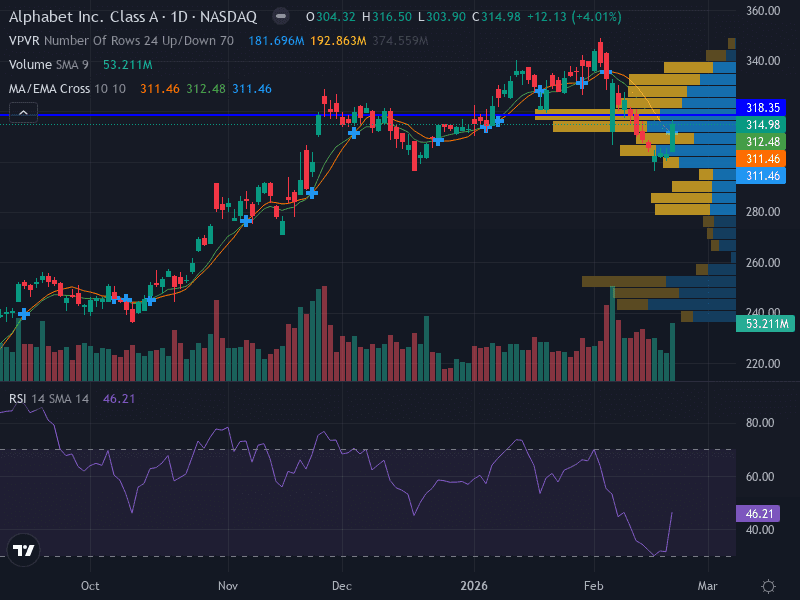This screenshot has width=800, height=600.
Task: Click the market status indicator next to NASDAQ
Action: point(280,16)
